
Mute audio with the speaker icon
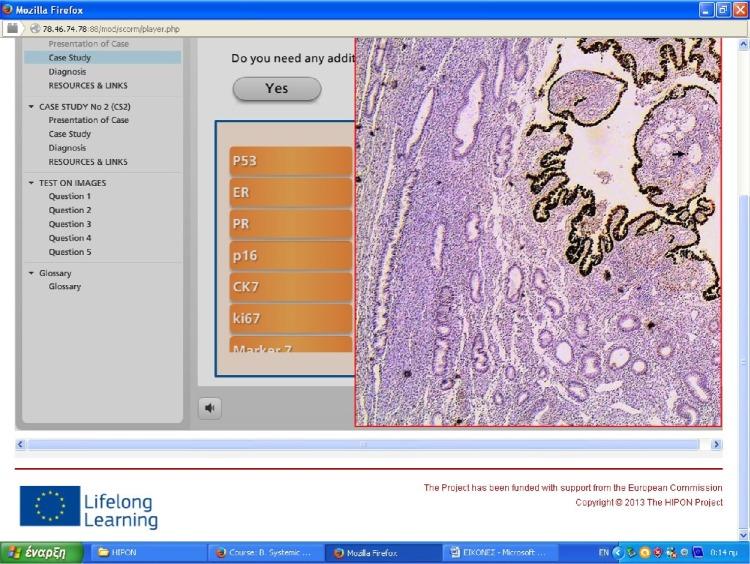(x=210, y=408)
